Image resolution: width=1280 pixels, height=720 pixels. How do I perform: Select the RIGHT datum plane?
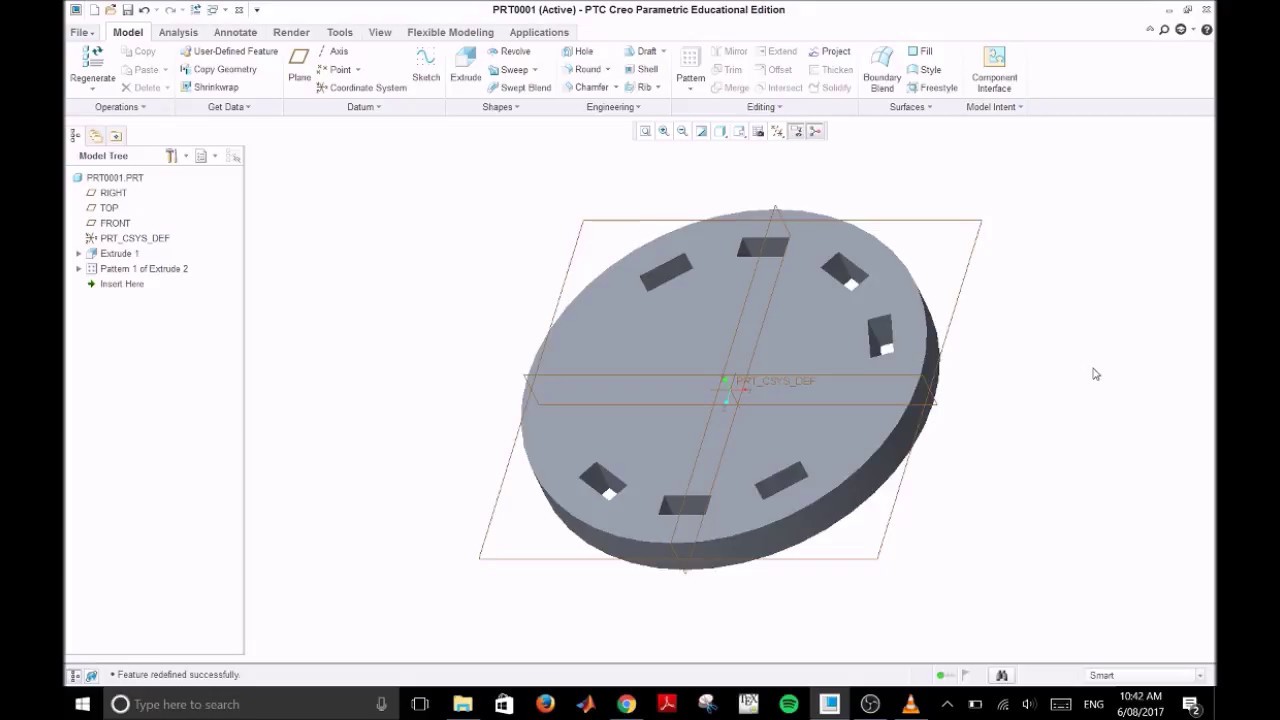[113, 193]
